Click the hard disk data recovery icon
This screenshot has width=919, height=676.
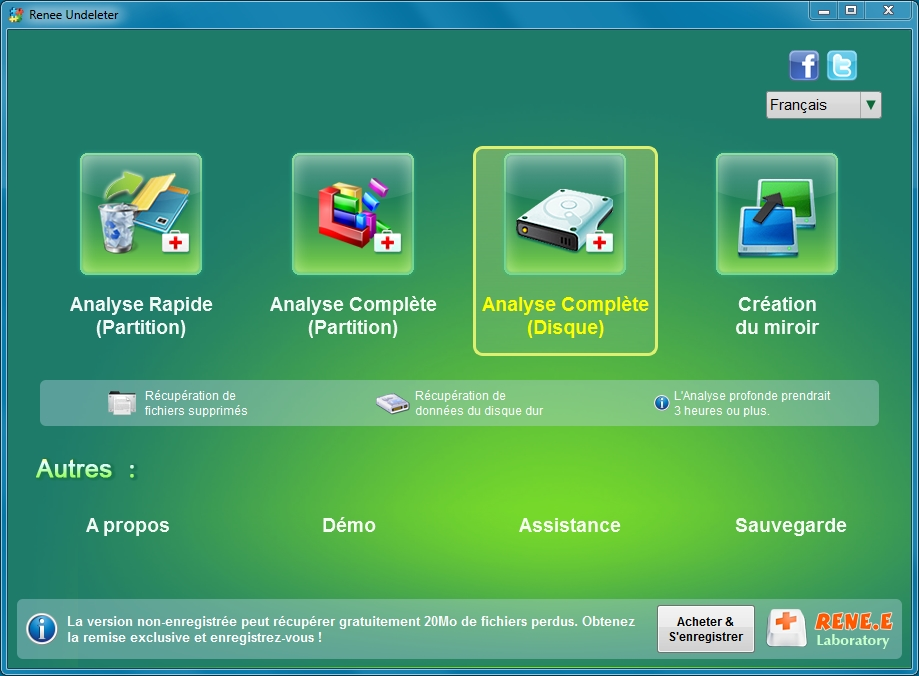click(391, 402)
